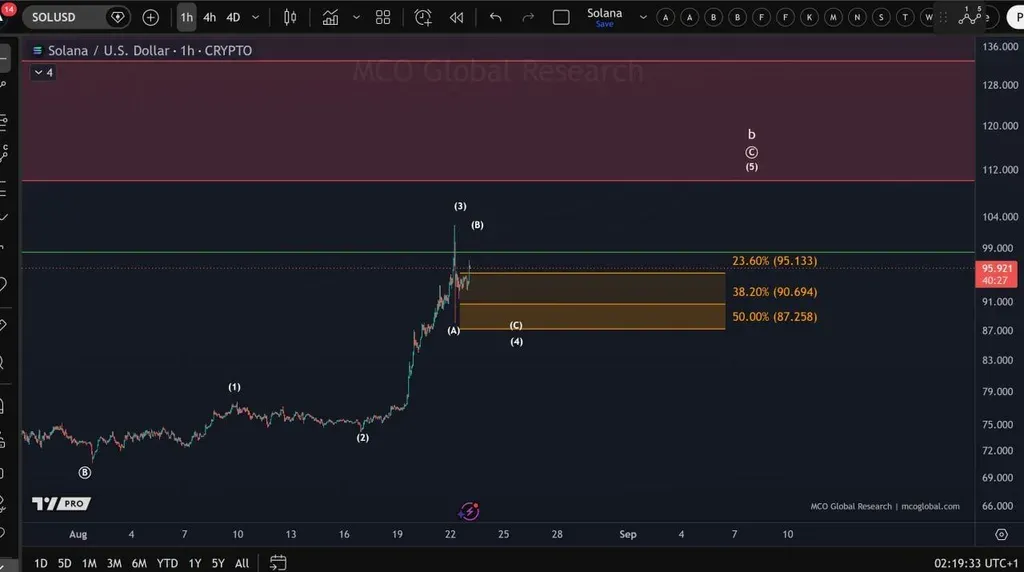
Task: Select the 1h timeframe
Action: 187,18
